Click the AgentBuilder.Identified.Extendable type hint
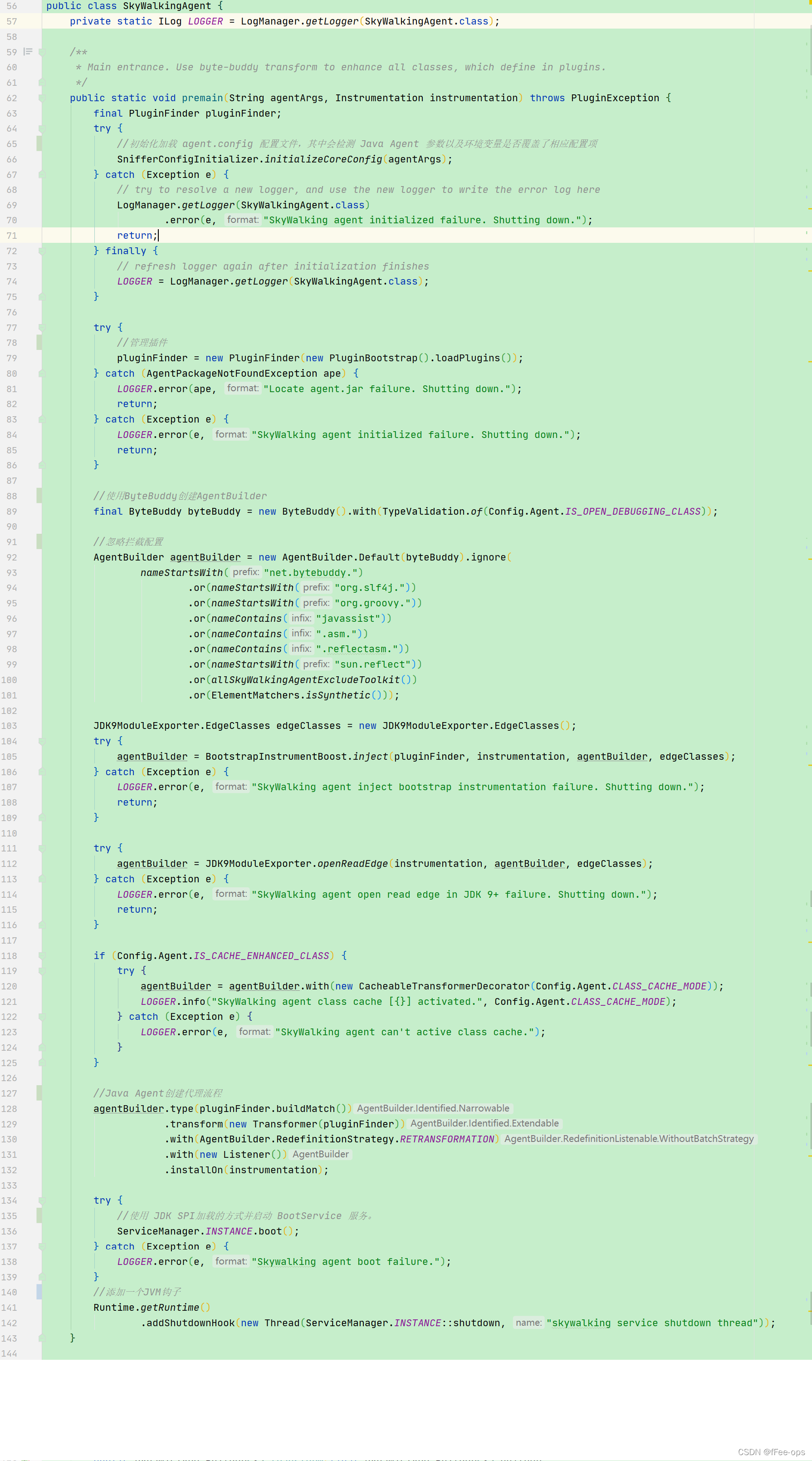The height and width of the screenshot is (1461, 812). 485,1123
